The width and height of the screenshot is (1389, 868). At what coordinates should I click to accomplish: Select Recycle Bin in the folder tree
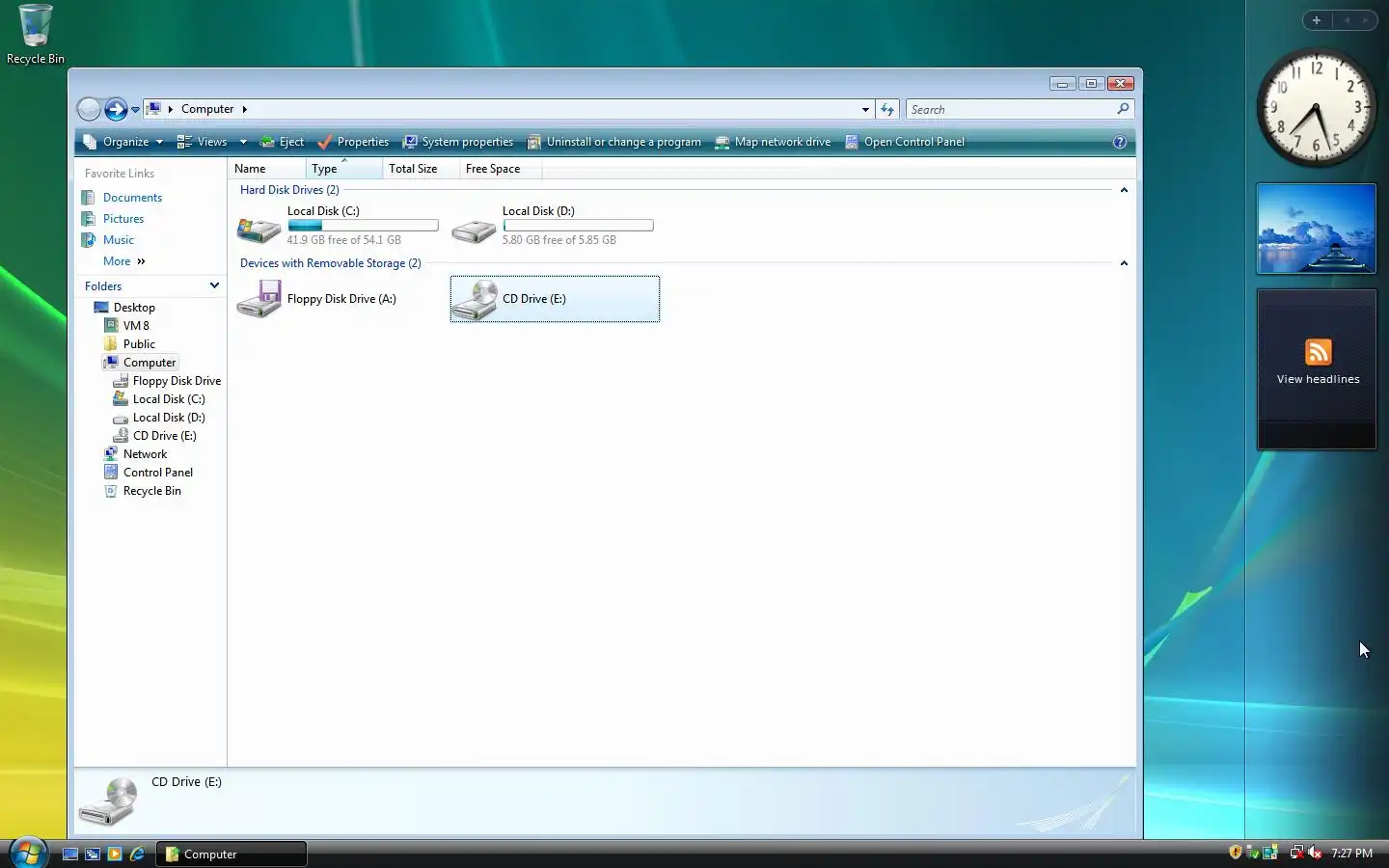click(x=151, y=491)
